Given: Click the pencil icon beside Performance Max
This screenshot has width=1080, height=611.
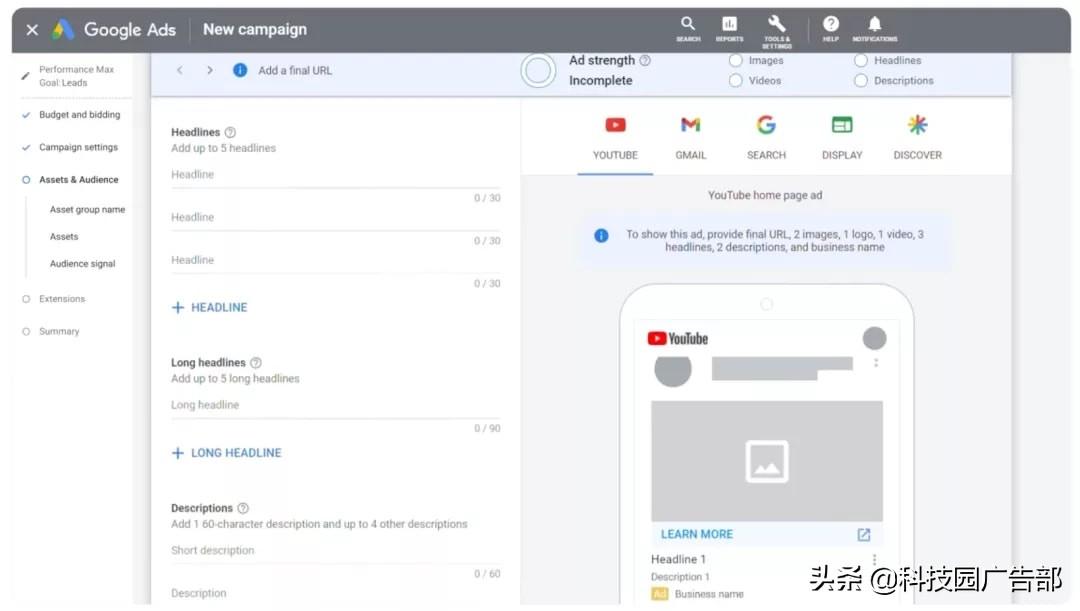Looking at the screenshot, I should (25, 76).
